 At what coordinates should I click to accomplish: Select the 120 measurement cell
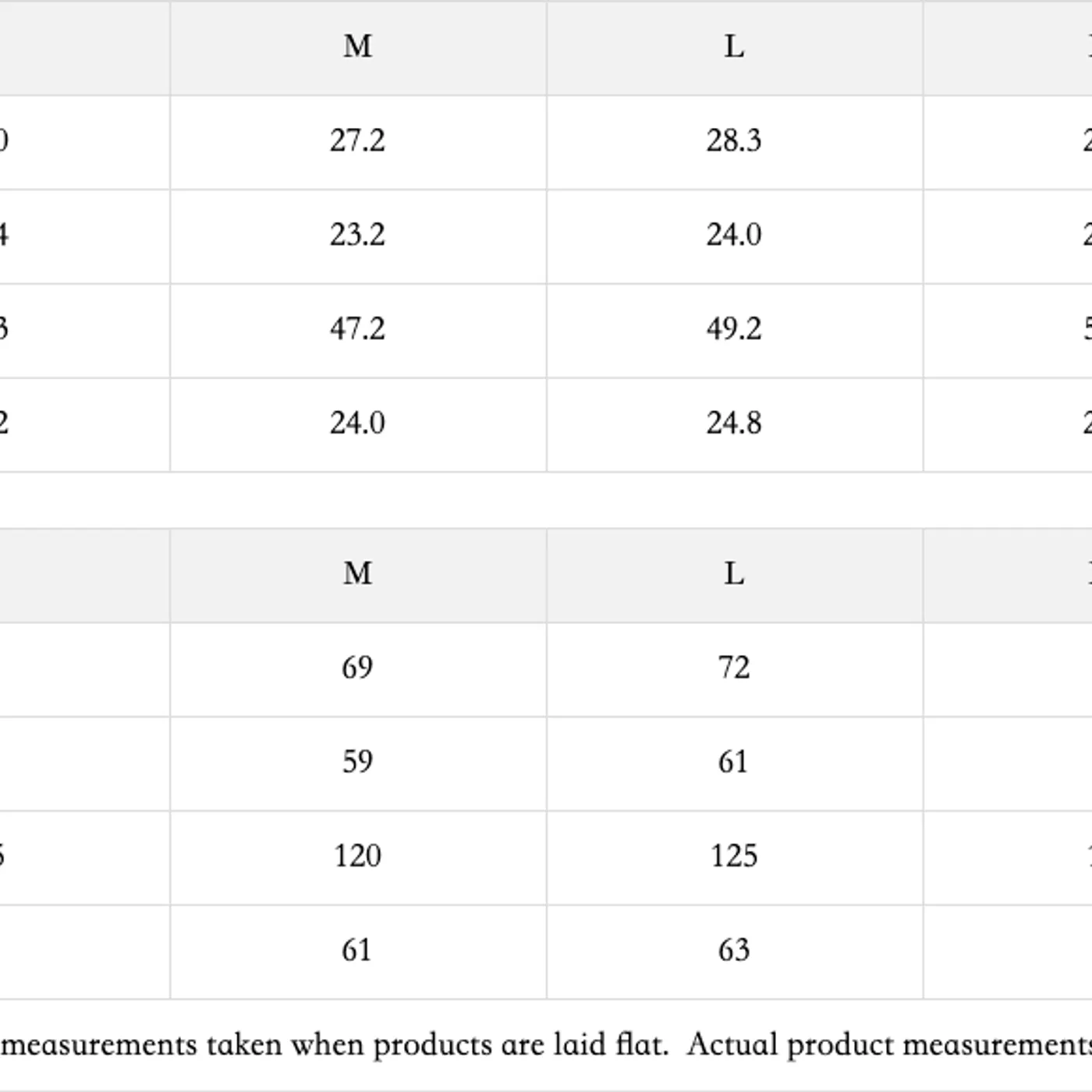357,856
